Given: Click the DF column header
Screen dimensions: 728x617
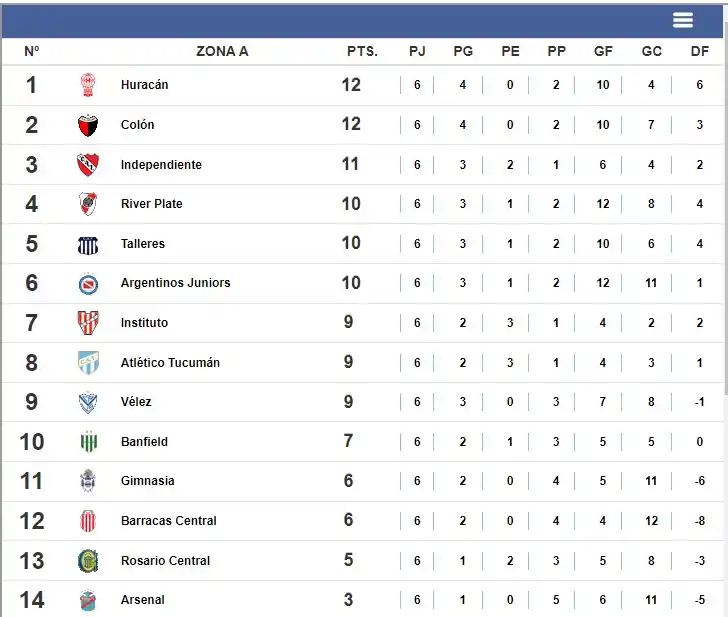Looking at the screenshot, I should 700,52.
